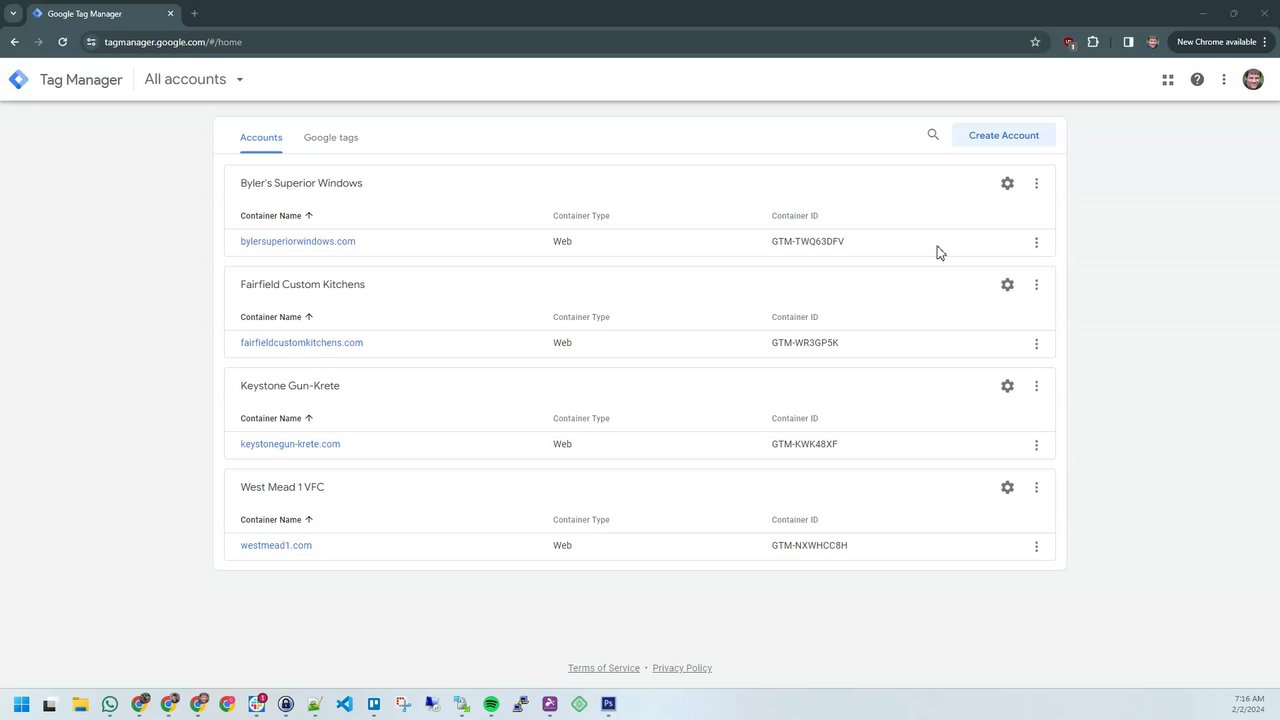The height and width of the screenshot is (720, 1280).
Task: Open settings gear for Keystone Gun-Krete account
Action: (x=1007, y=386)
